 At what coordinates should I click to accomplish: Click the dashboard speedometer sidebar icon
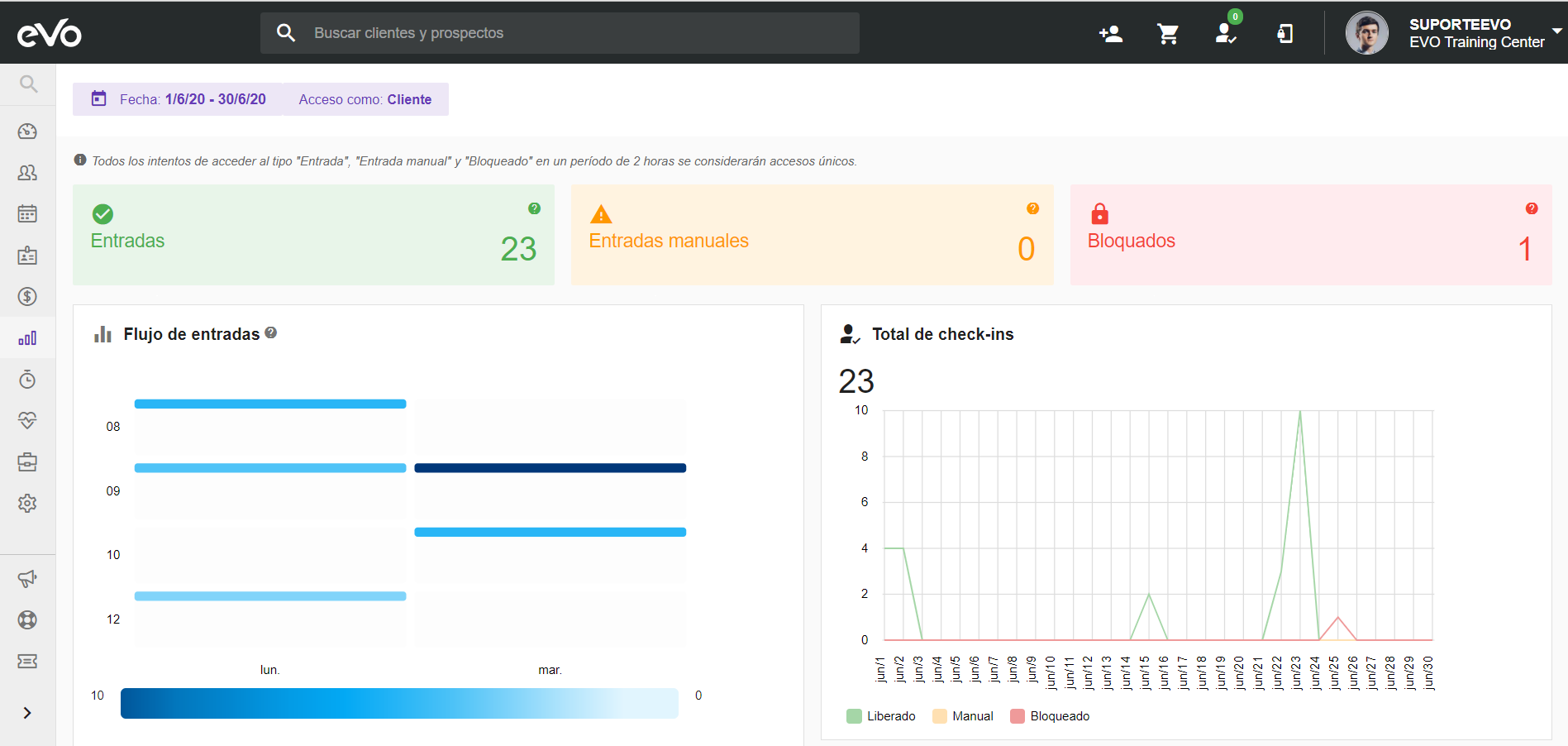pyautogui.click(x=27, y=132)
